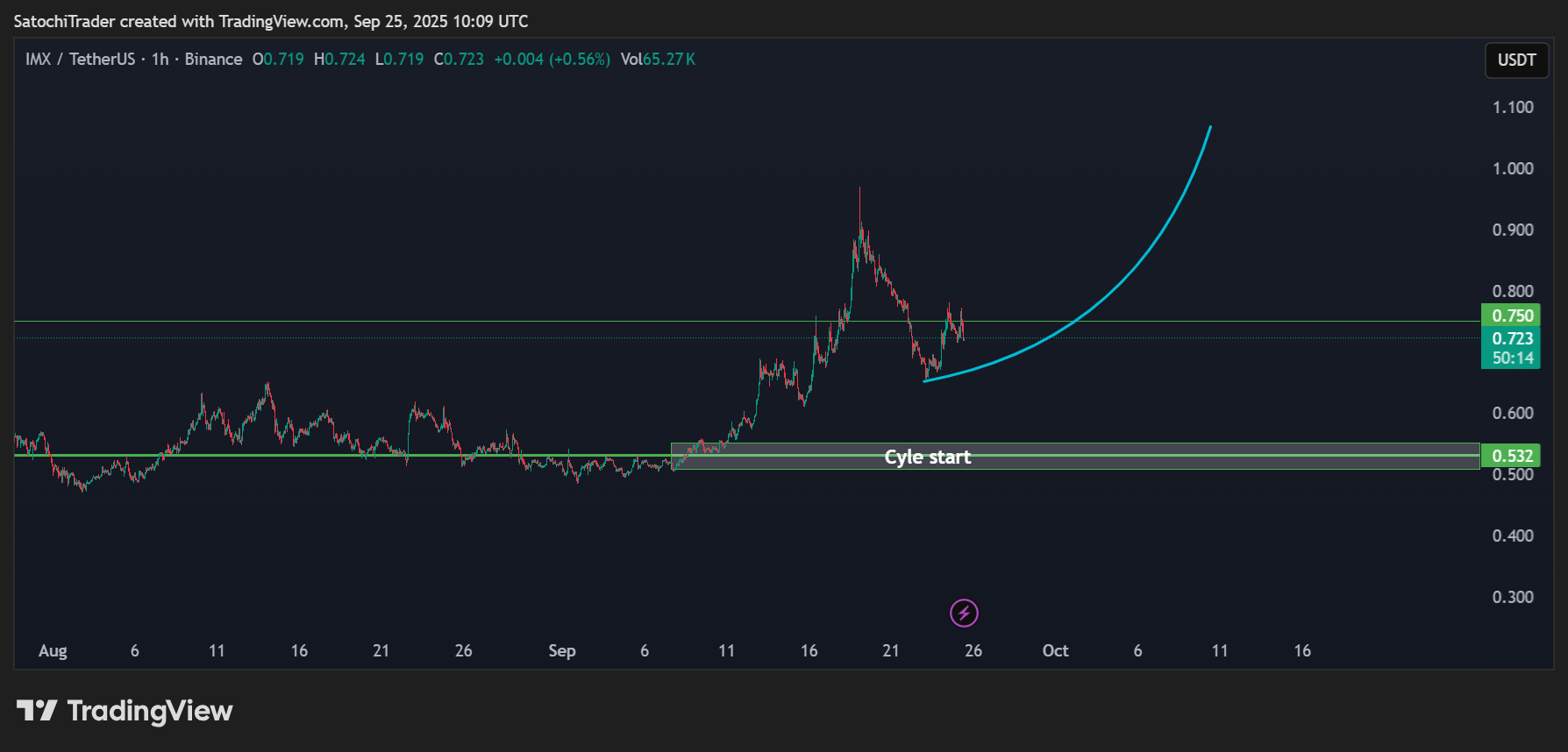Click the Oct label on time axis
Viewport: 1568px width, 752px height.
tap(1055, 651)
